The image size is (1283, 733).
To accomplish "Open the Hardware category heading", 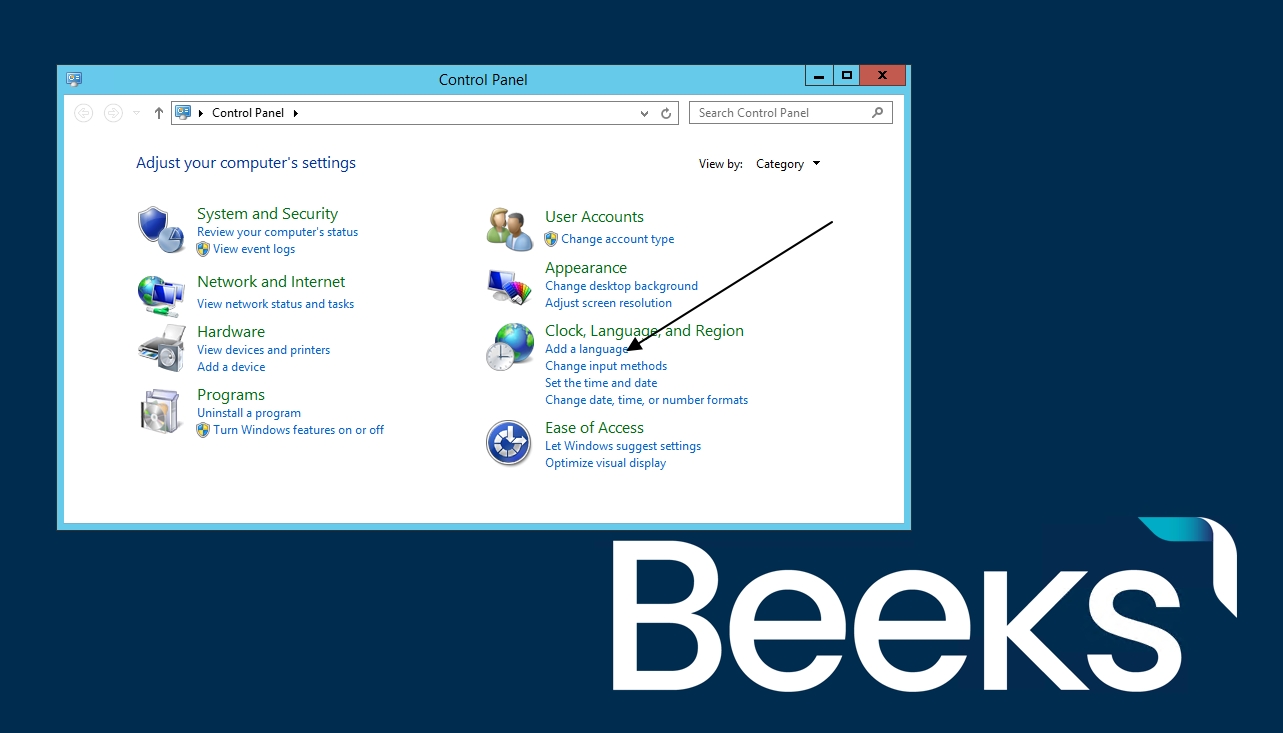I will point(231,332).
